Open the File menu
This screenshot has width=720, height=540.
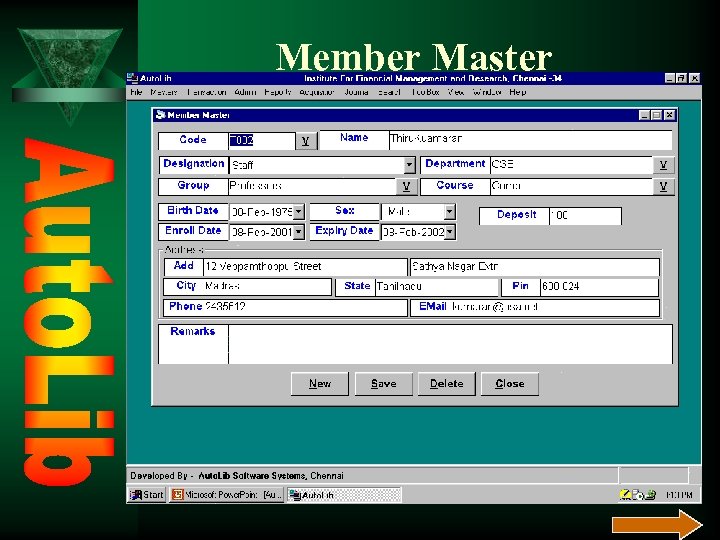point(136,92)
